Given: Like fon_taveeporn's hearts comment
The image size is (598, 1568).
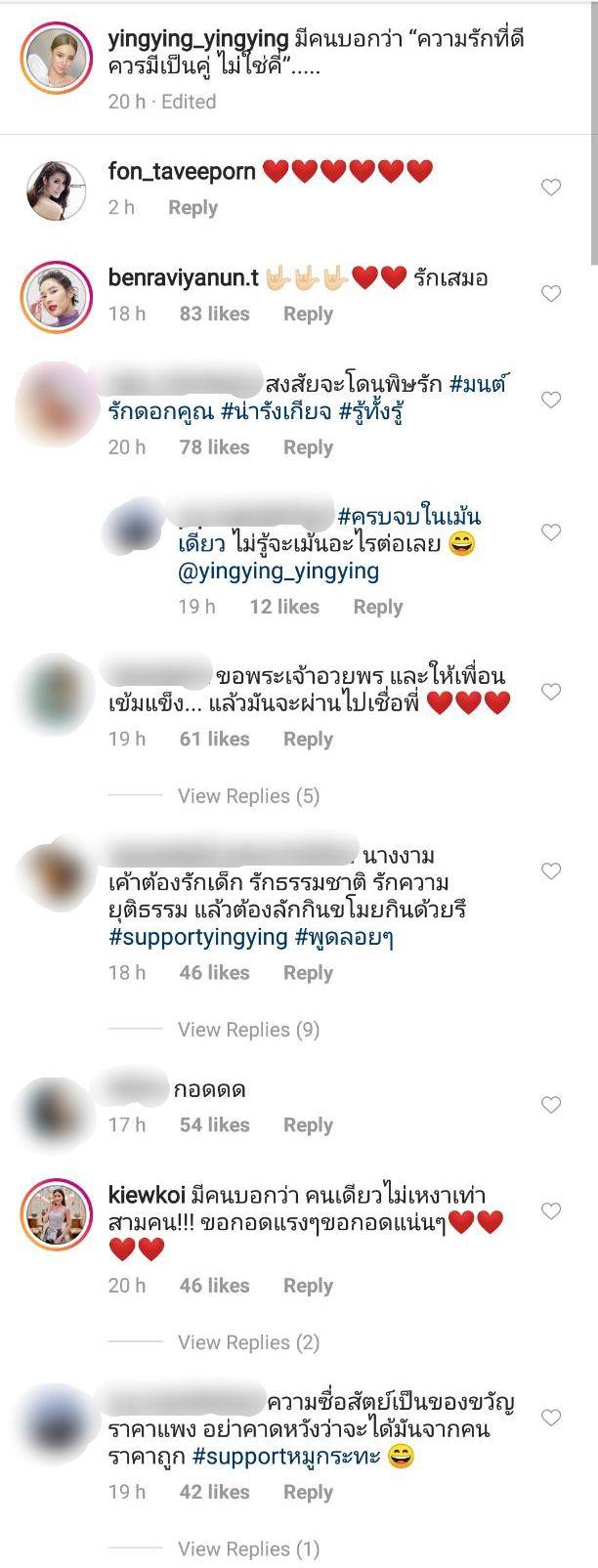Looking at the screenshot, I should click(551, 188).
